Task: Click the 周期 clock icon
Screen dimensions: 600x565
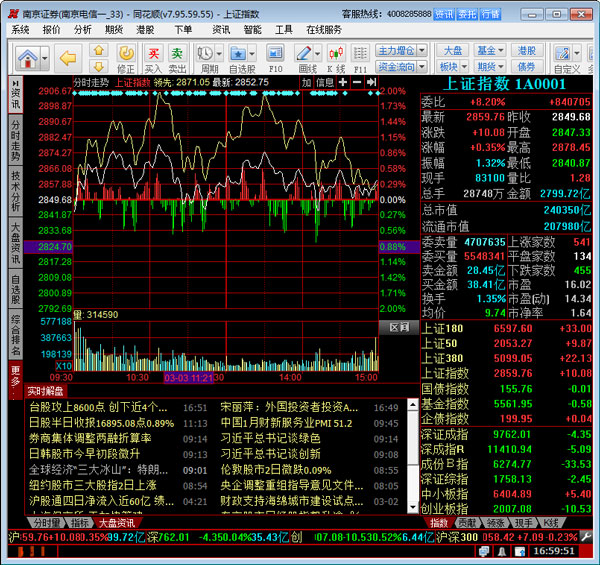Action: (x=205, y=53)
